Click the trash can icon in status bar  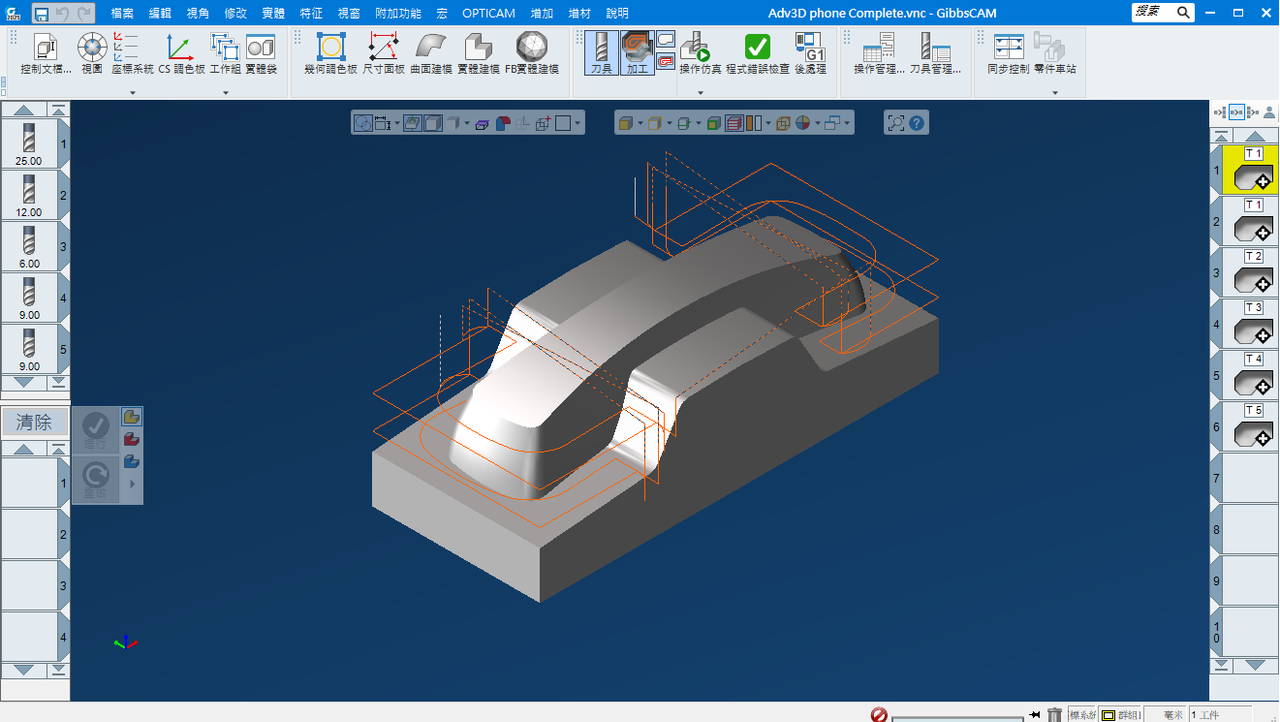[x=1054, y=714]
